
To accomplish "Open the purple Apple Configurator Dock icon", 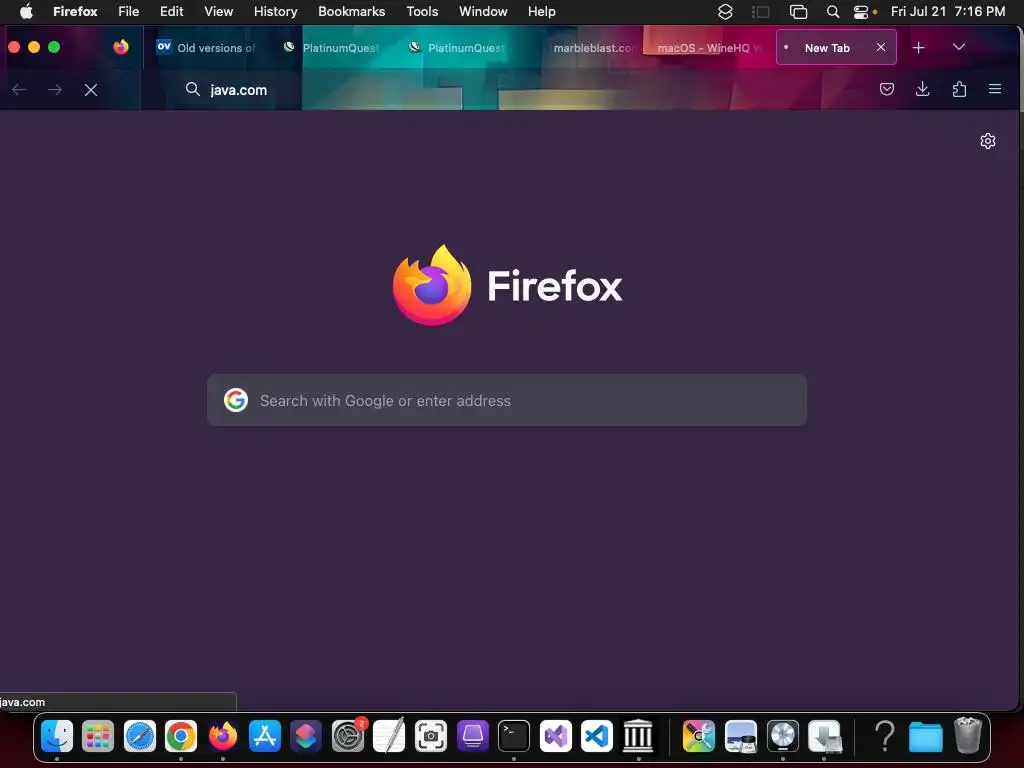I will (x=473, y=736).
